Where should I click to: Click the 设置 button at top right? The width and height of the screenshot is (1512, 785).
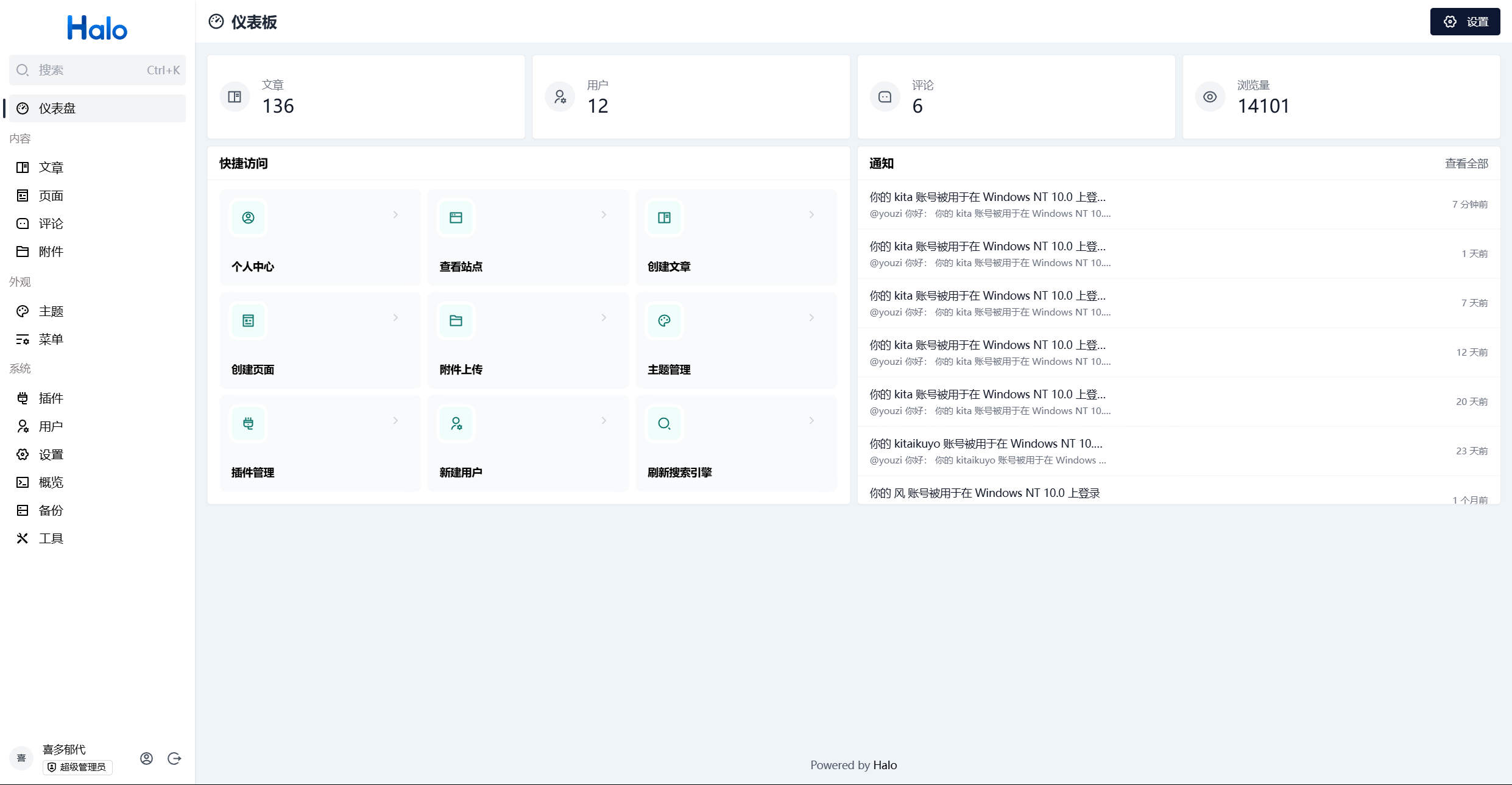(x=1465, y=22)
